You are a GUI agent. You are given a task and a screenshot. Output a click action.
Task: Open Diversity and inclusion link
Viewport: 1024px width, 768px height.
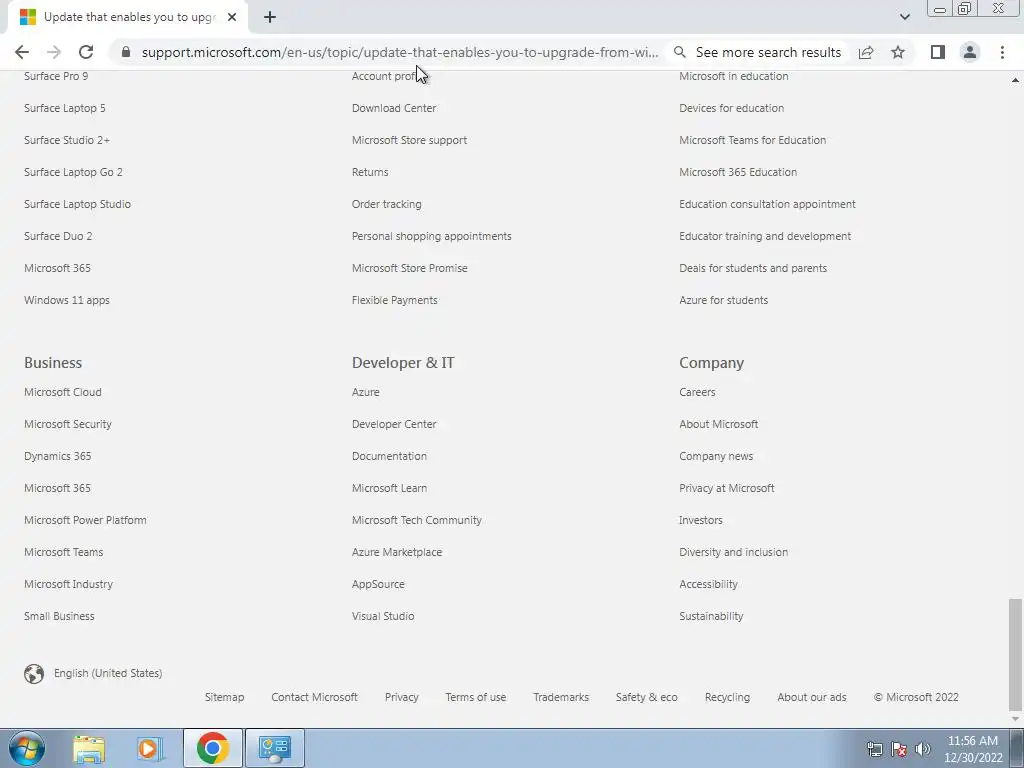pos(733,552)
